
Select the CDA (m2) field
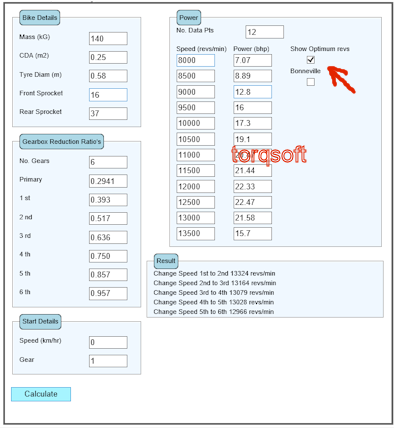pyautogui.click(x=108, y=57)
